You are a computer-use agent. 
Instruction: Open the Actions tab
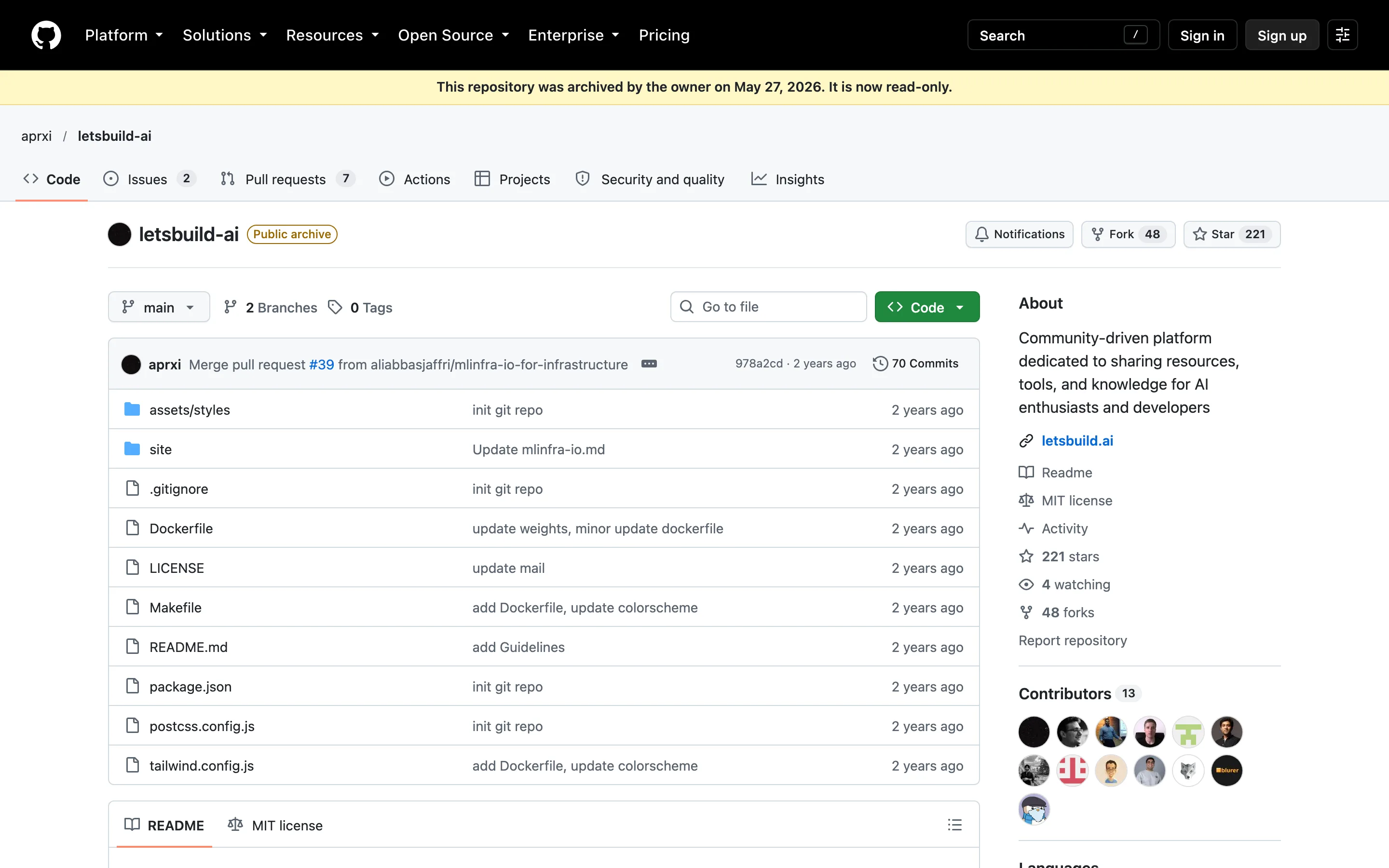click(414, 179)
